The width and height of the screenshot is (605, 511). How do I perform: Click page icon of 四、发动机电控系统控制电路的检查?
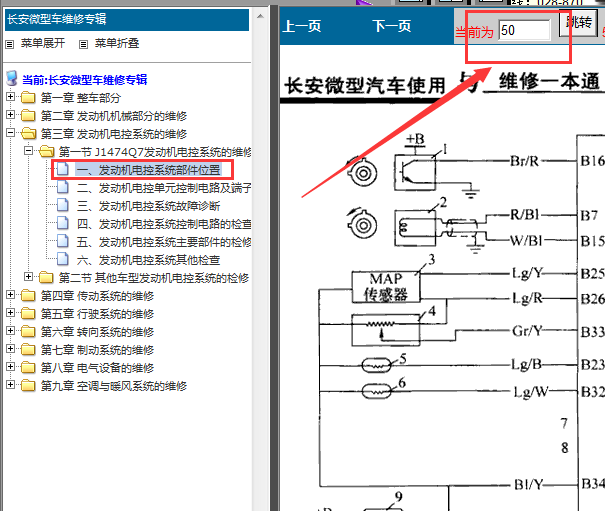point(63,223)
